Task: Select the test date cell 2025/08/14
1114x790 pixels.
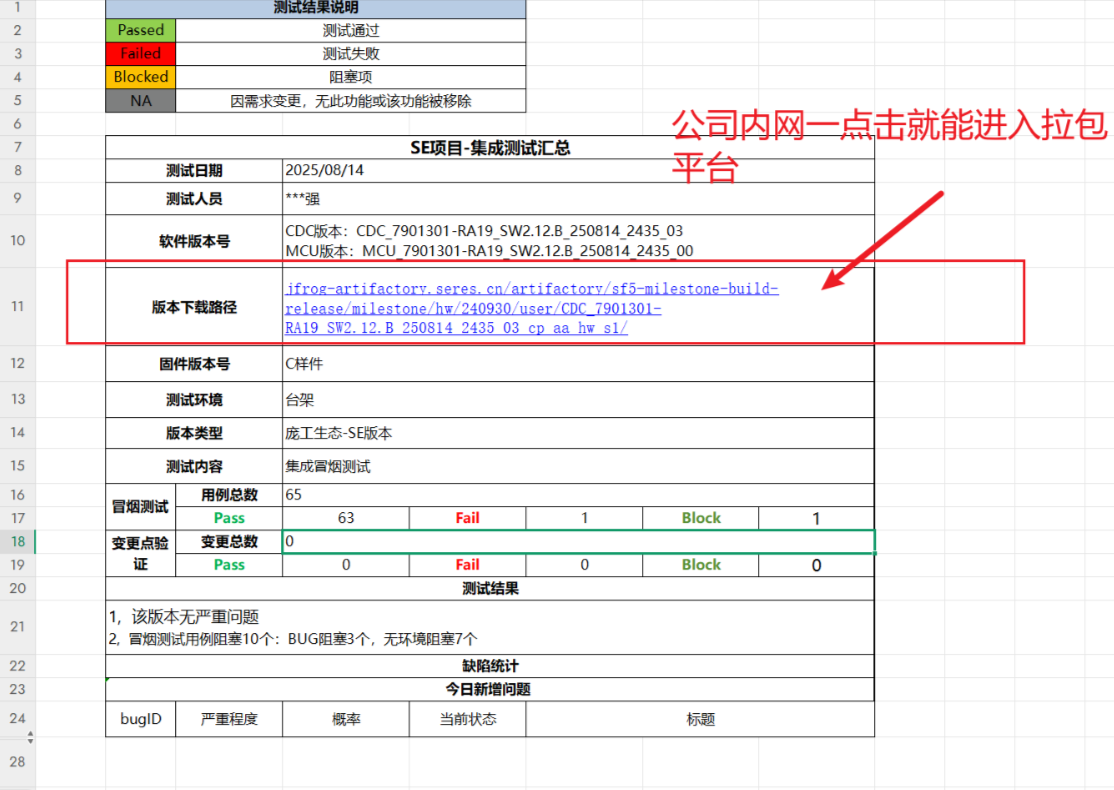Action: [578, 171]
